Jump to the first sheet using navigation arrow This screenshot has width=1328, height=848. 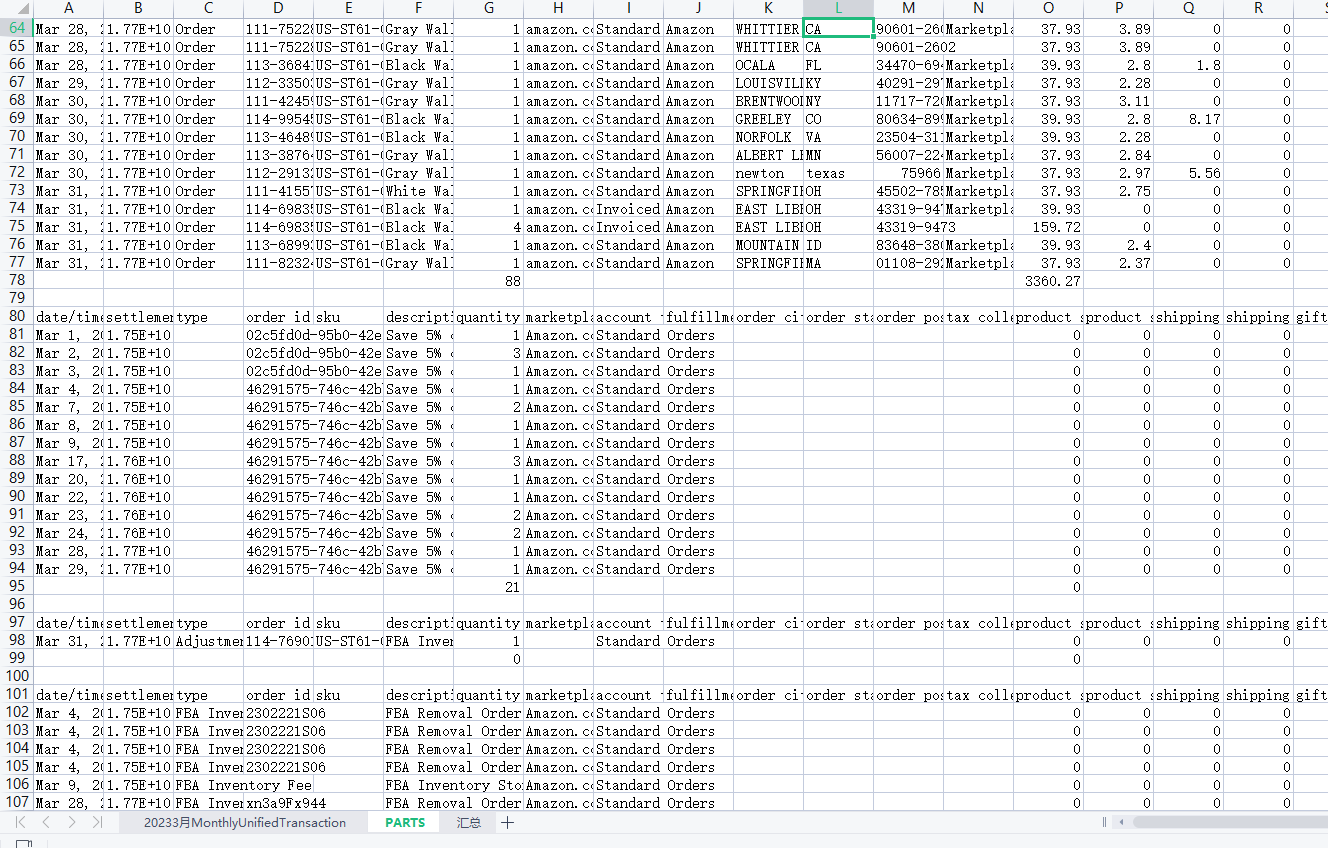click(x=20, y=822)
